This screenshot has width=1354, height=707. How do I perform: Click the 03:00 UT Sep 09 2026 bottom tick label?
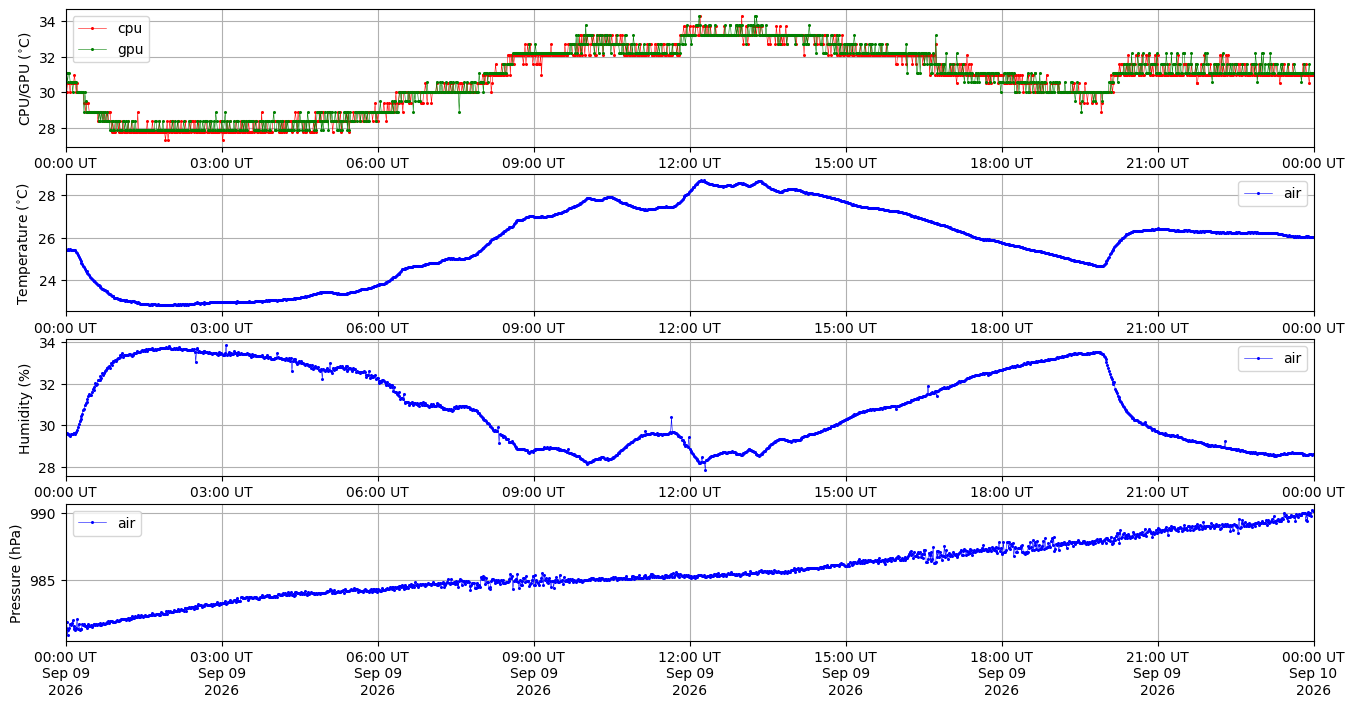(221, 674)
